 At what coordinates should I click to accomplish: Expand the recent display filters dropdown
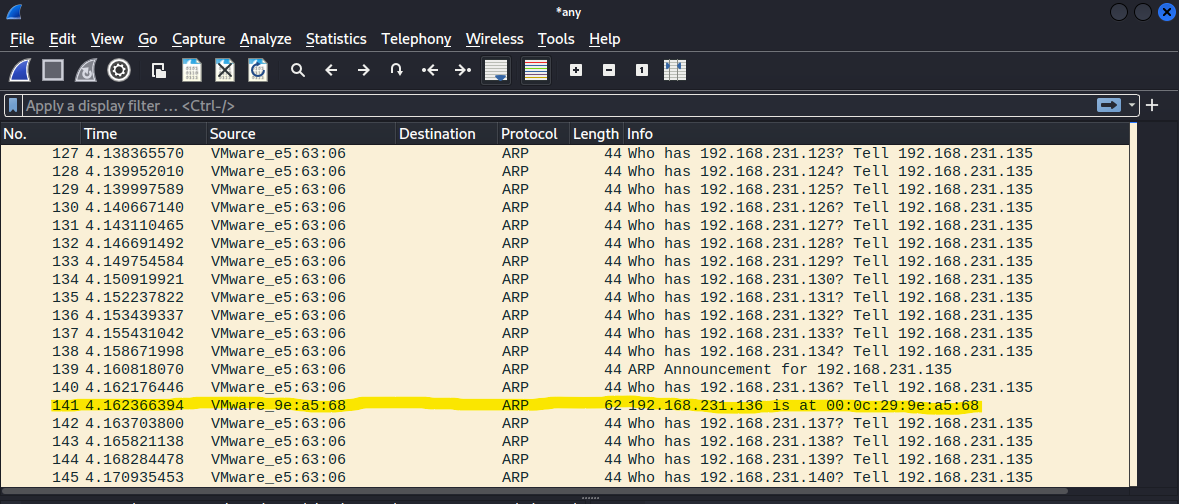pos(1132,105)
